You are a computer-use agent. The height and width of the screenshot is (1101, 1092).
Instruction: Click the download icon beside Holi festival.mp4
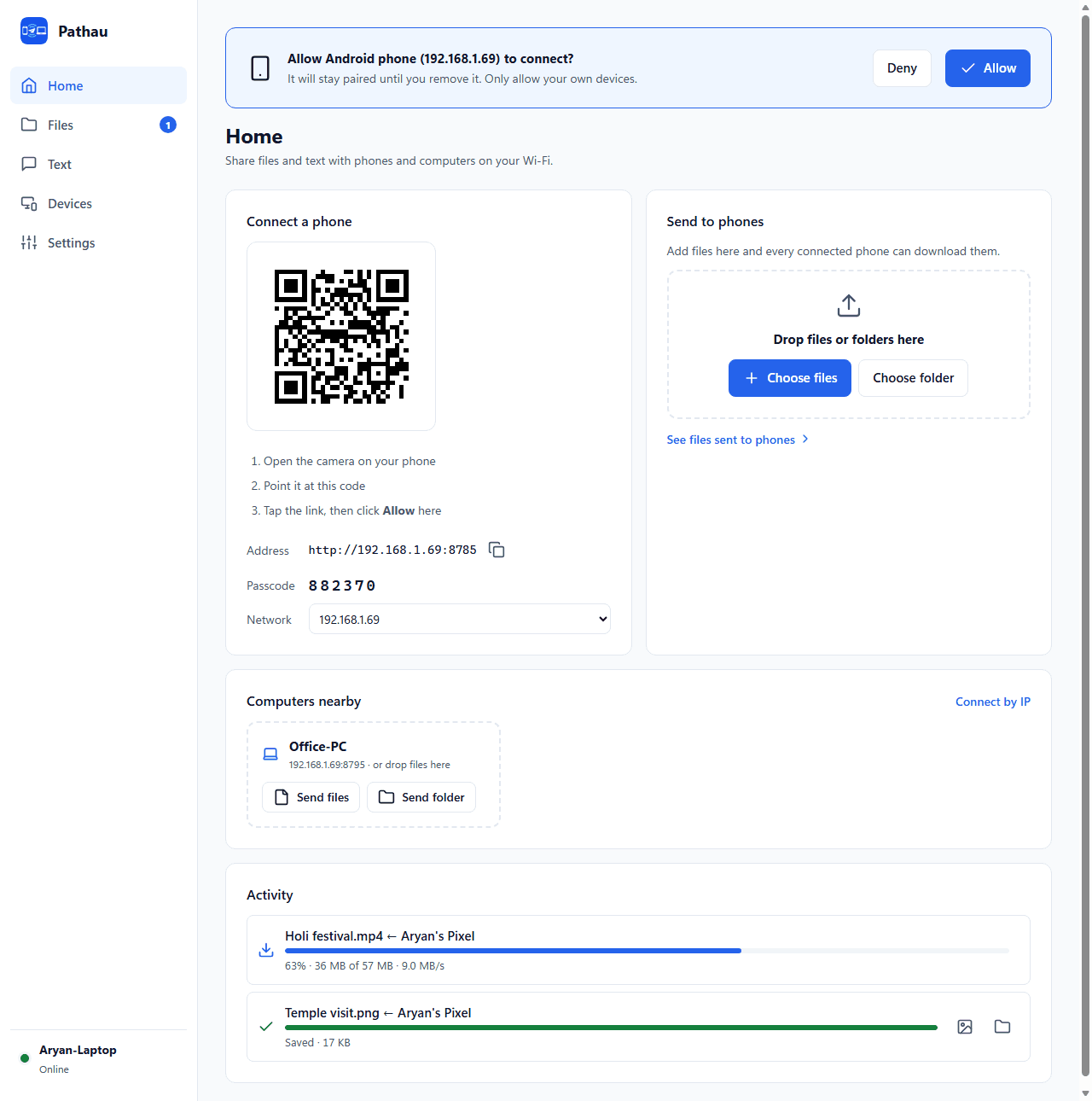[x=266, y=950]
